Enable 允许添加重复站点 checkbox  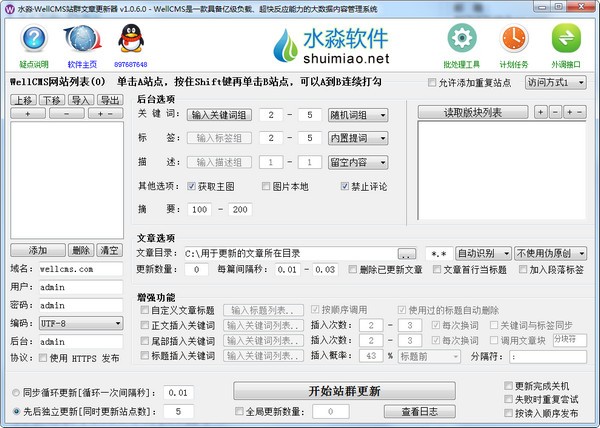(x=432, y=82)
